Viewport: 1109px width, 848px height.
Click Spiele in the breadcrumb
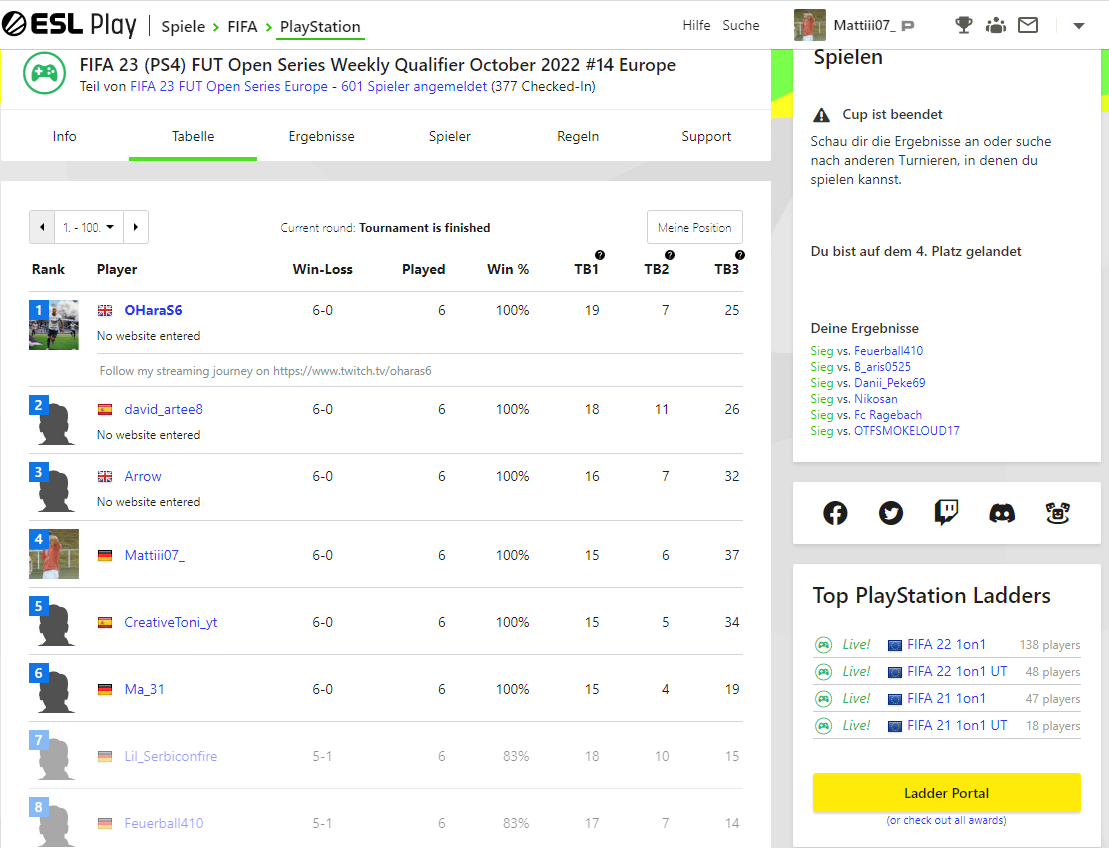click(x=183, y=27)
